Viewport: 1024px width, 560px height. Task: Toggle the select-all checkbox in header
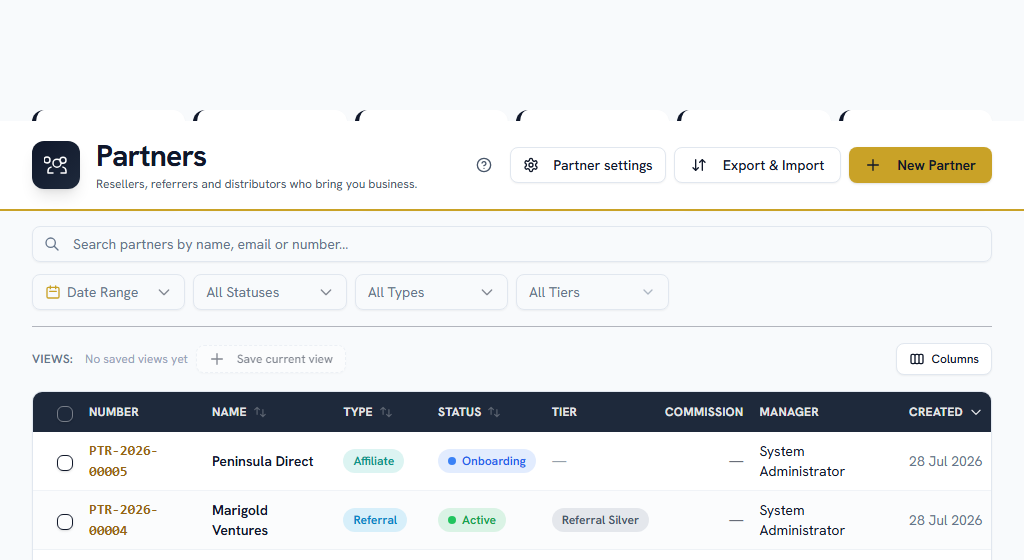[65, 413]
